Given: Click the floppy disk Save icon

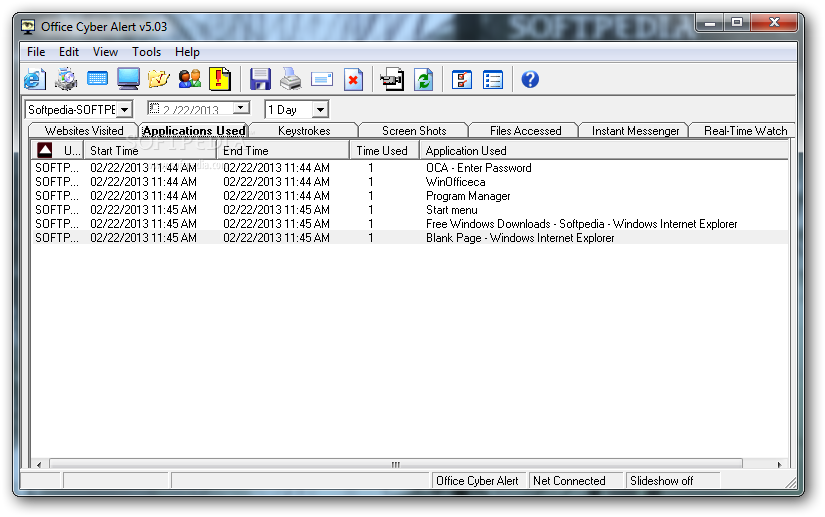Looking at the screenshot, I should 260,79.
